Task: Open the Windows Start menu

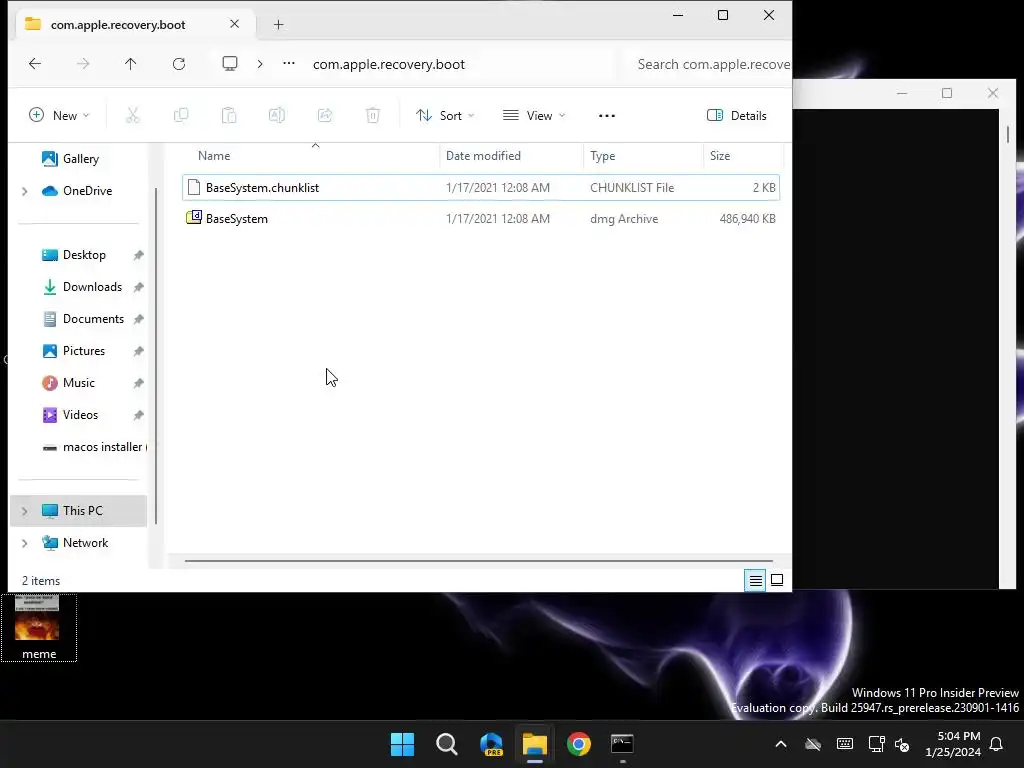Action: click(402, 744)
